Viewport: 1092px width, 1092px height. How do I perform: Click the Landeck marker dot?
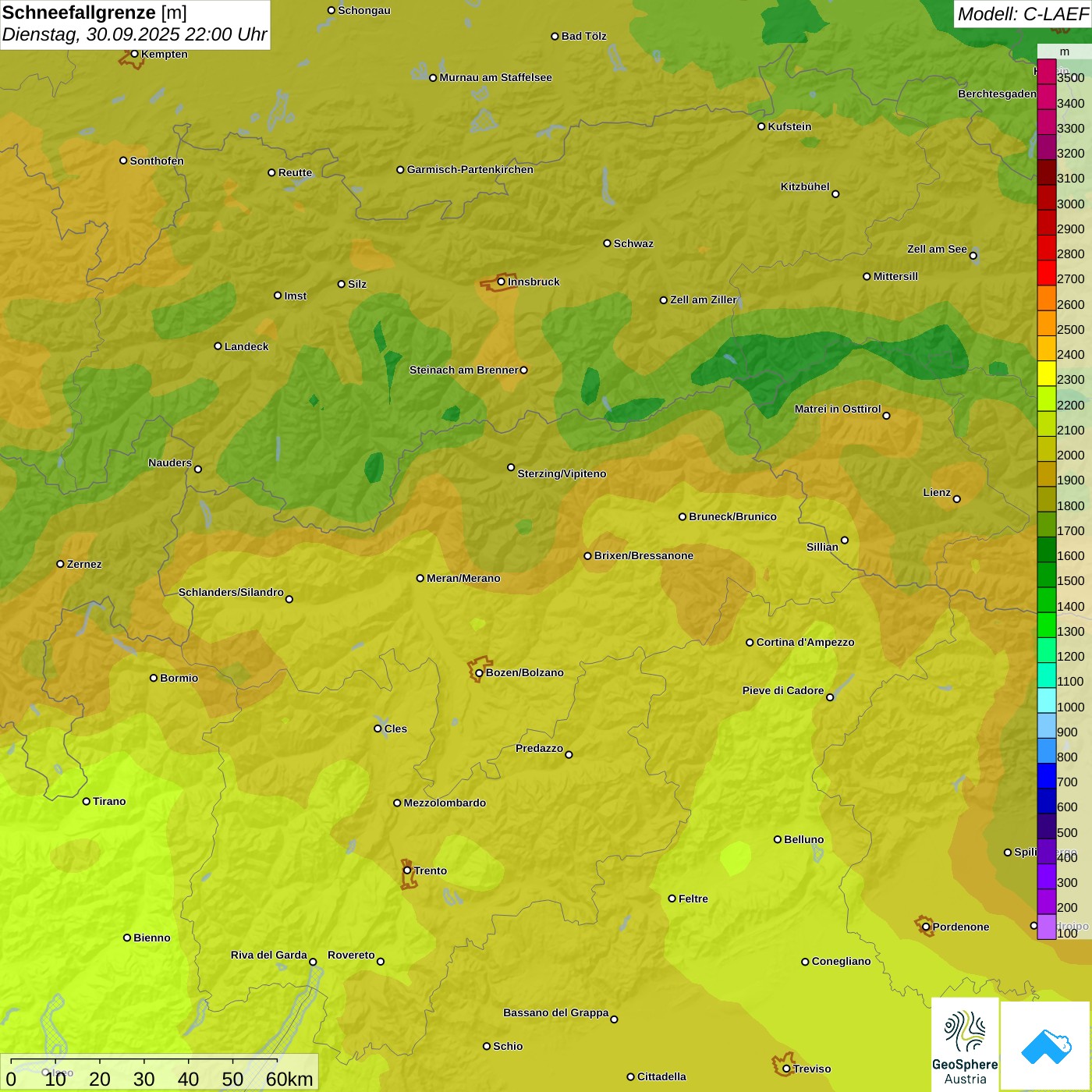[218, 346]
